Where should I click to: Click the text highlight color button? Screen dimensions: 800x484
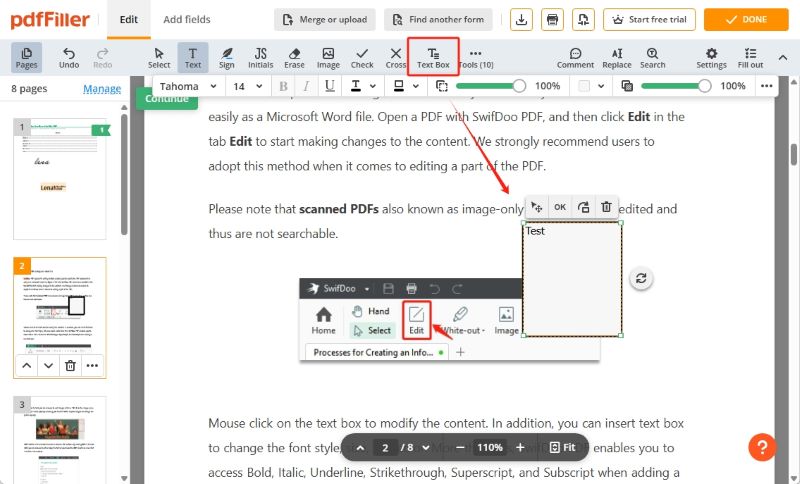click(399, 86)
